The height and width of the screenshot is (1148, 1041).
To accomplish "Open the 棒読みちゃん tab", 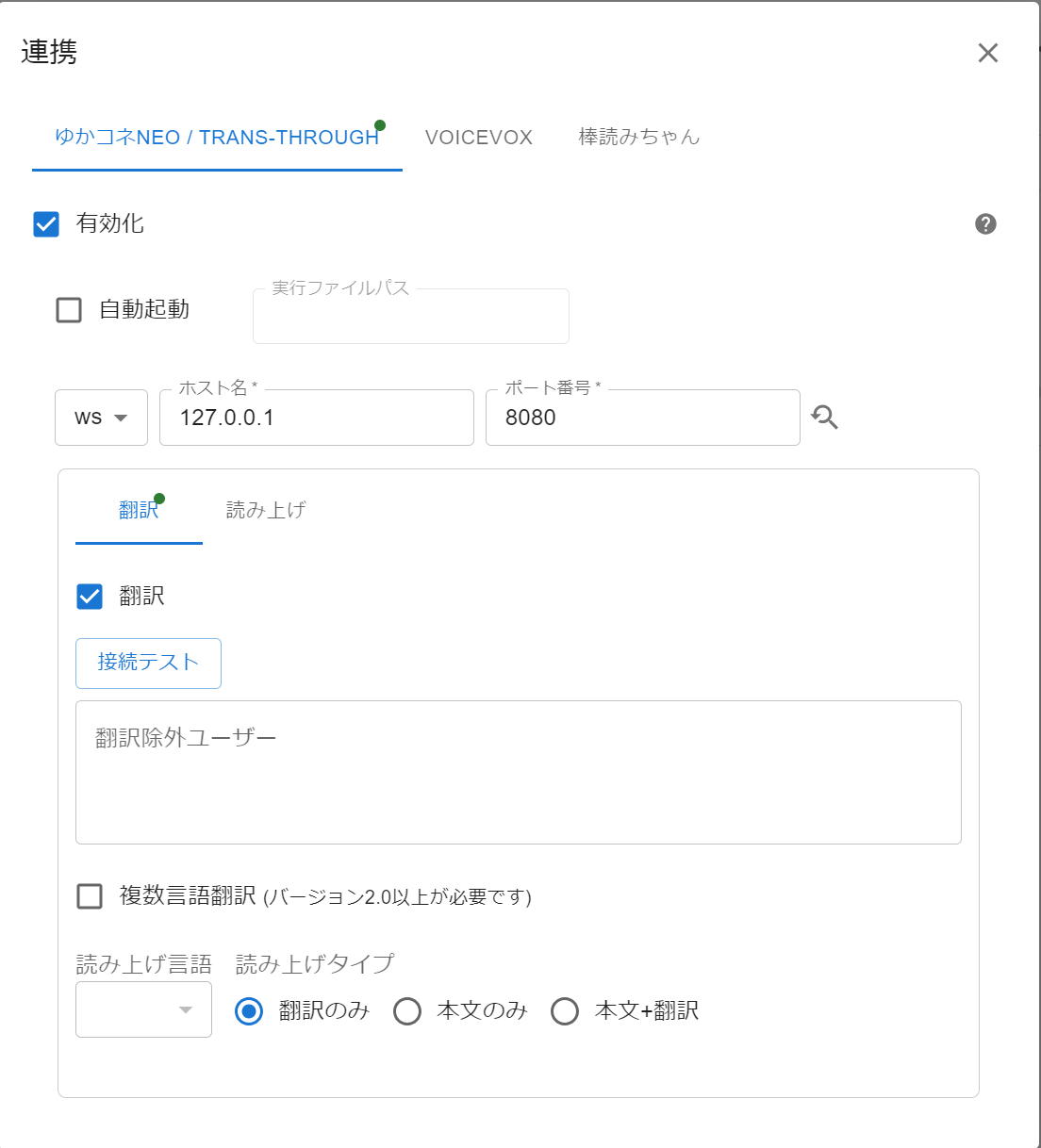I will 638,138.
